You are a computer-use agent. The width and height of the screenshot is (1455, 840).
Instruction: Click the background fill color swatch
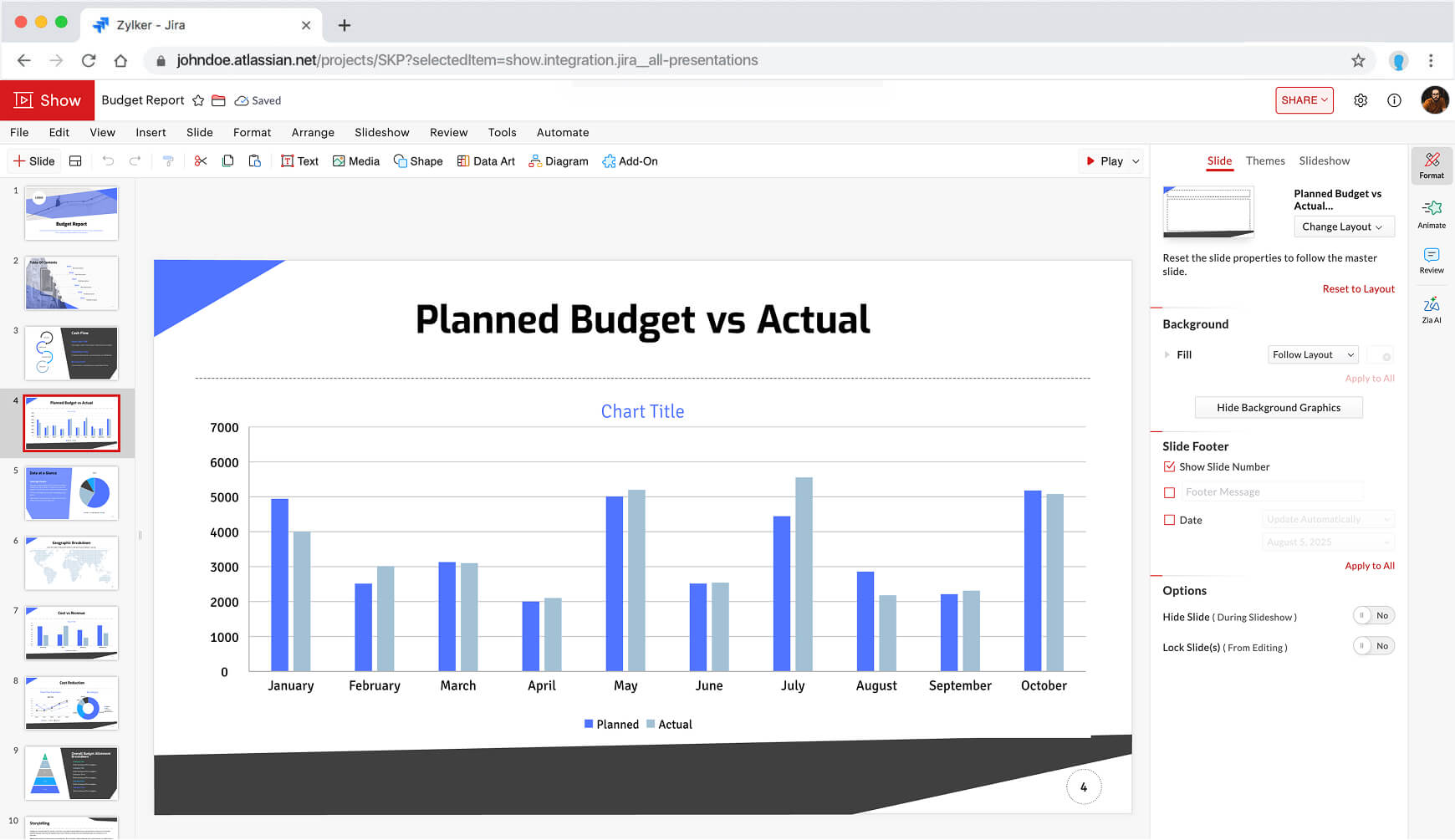[x=1380, y=356]
